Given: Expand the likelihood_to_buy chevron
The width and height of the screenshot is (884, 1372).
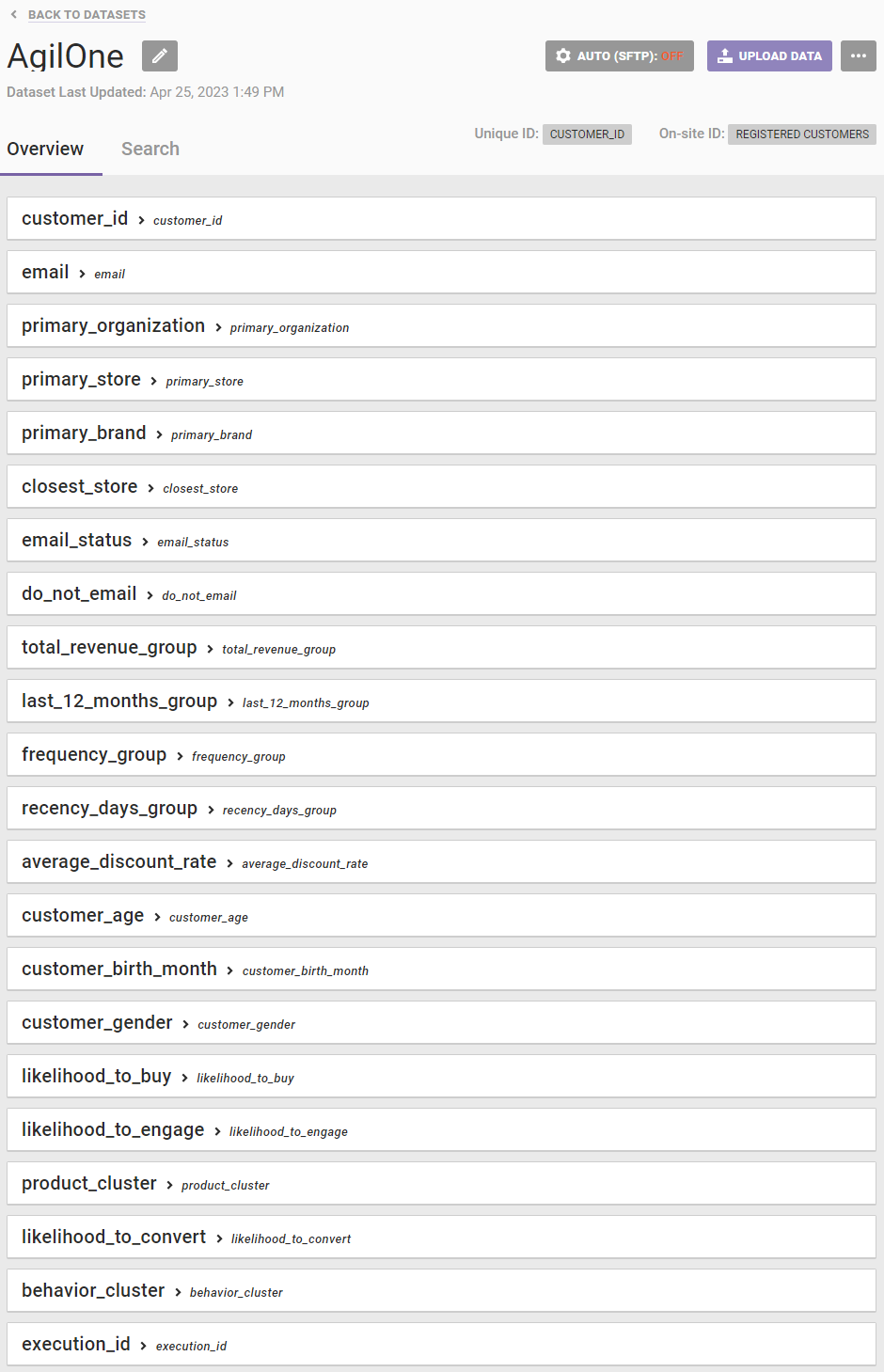Looking at the screenshot, I should [184, 1078].
